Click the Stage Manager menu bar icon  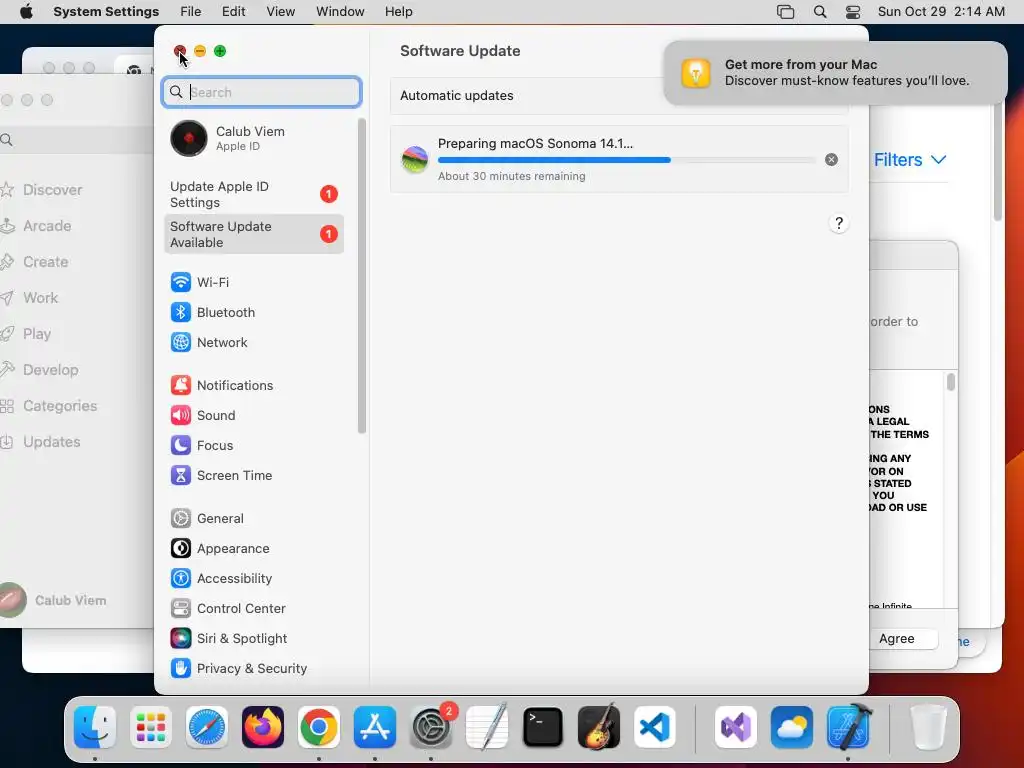pos(786,12)
